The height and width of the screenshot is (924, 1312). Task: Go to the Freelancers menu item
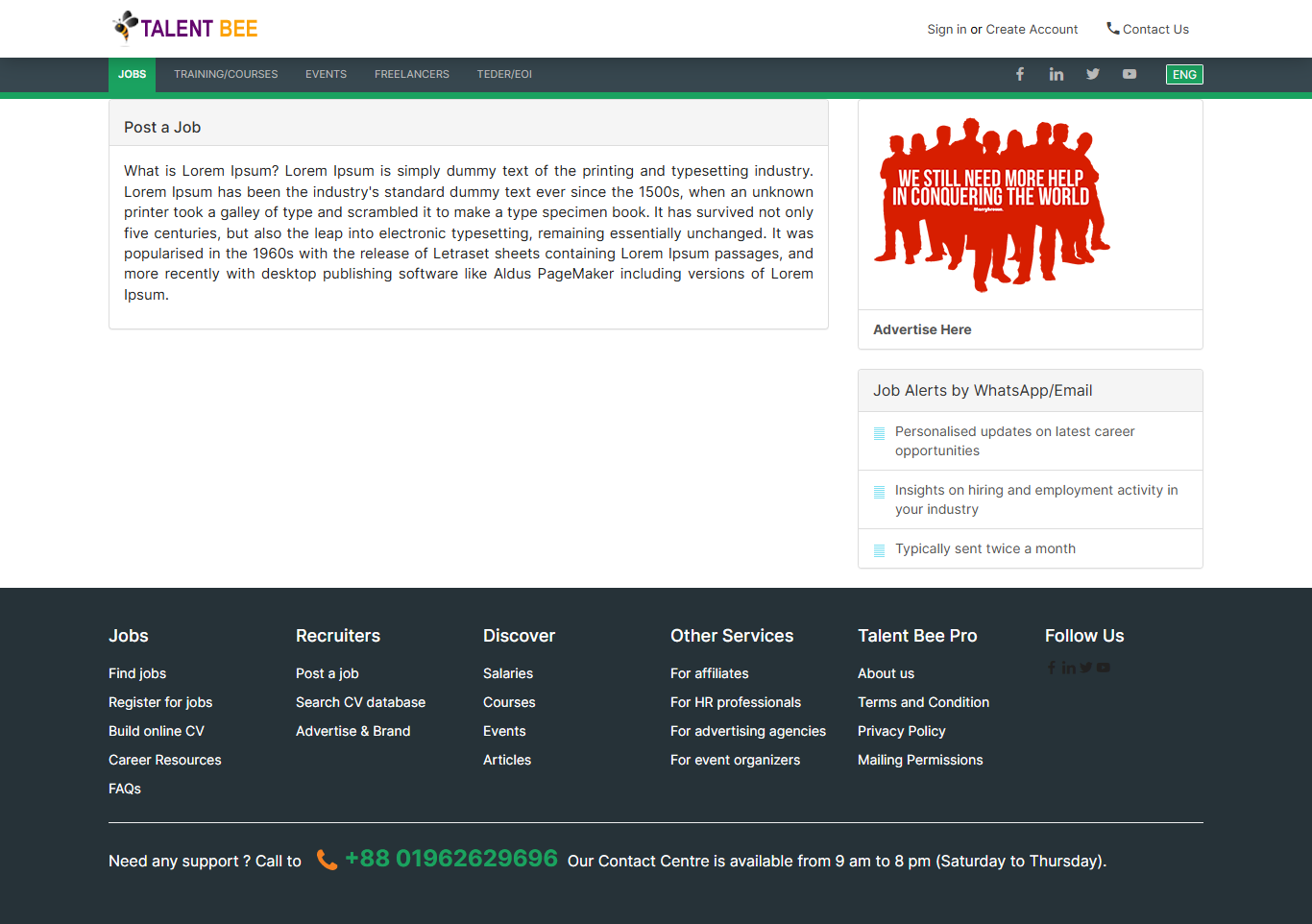[x=412, y=74]
